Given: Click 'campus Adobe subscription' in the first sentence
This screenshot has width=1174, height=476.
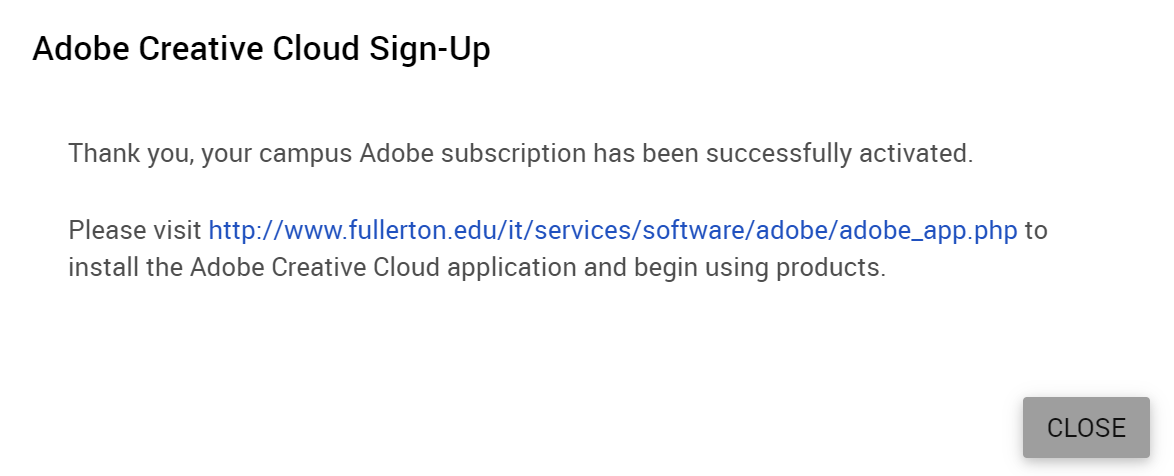Looking at the screenshot, I should 422,154.
